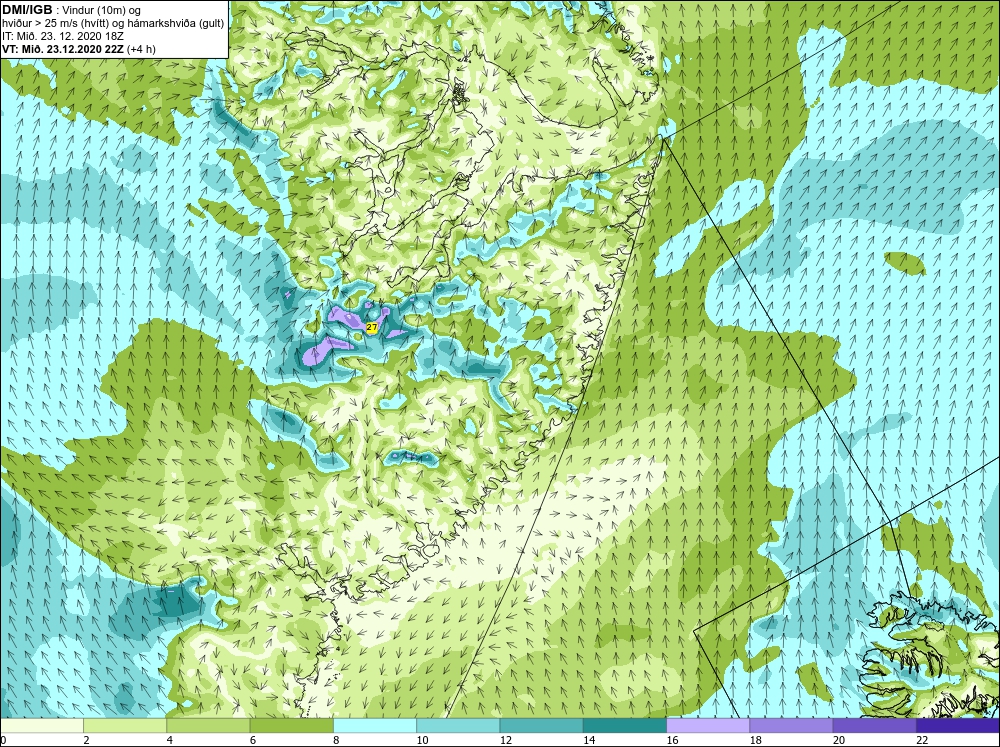Screen dimensions: 1000x747
Task: Click the 'hviður > 25 m/s (hvítt)' line
Action: [x=57, y=24]
